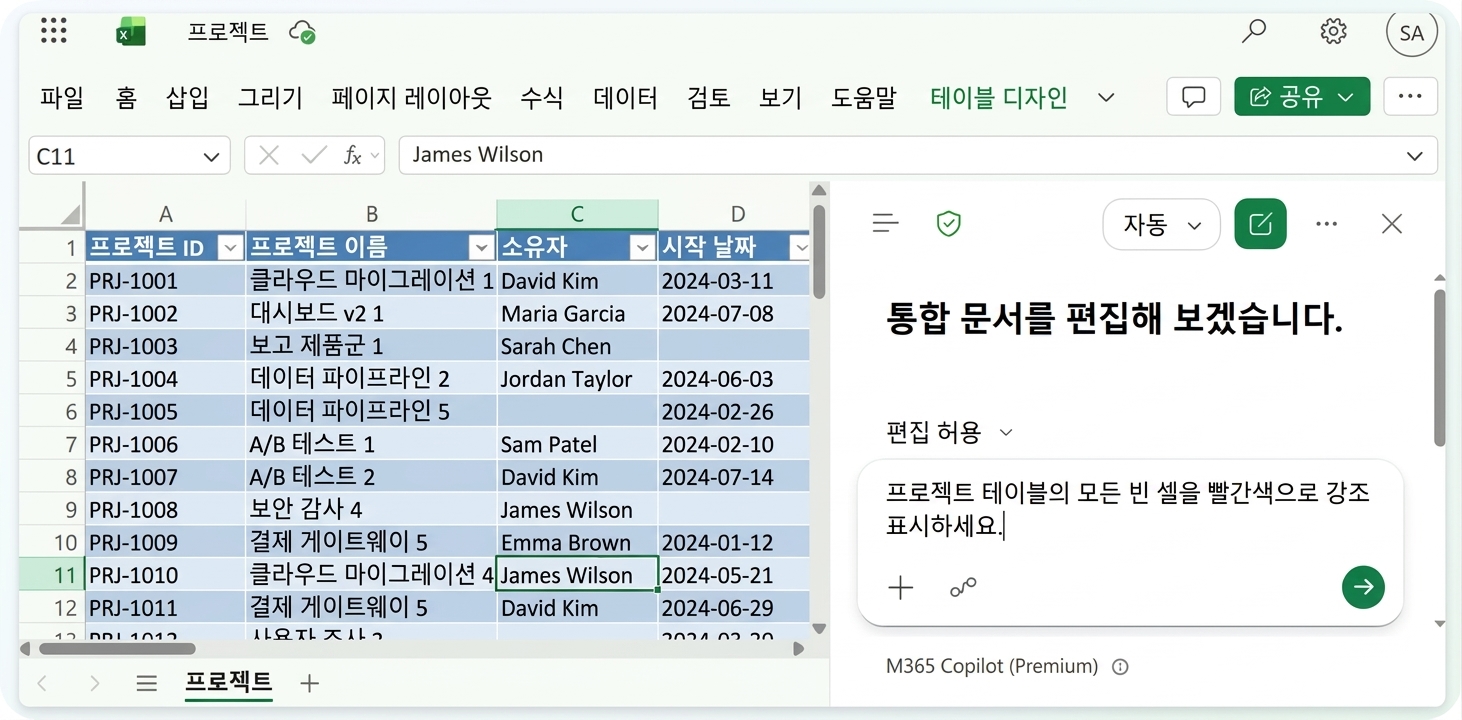Open the 자동 mode dropdown
Viewport: 1462px width, 720px height.
point(1161,224)
